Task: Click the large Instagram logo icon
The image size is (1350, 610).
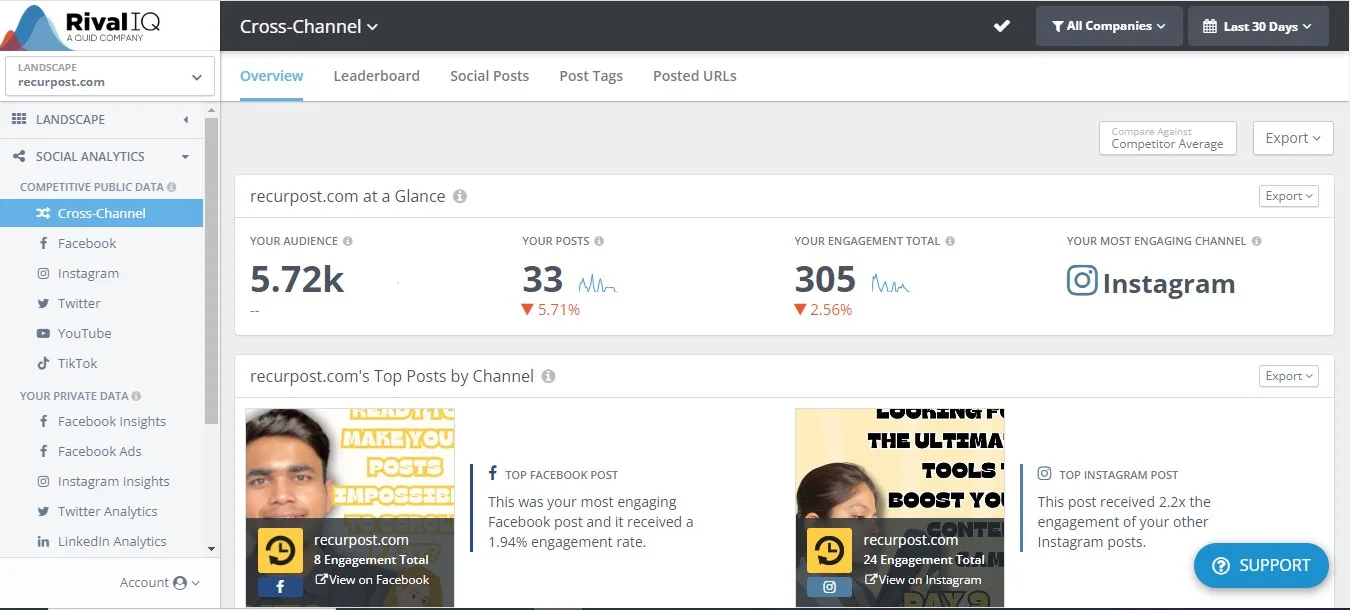Action: click(1082, 280)
